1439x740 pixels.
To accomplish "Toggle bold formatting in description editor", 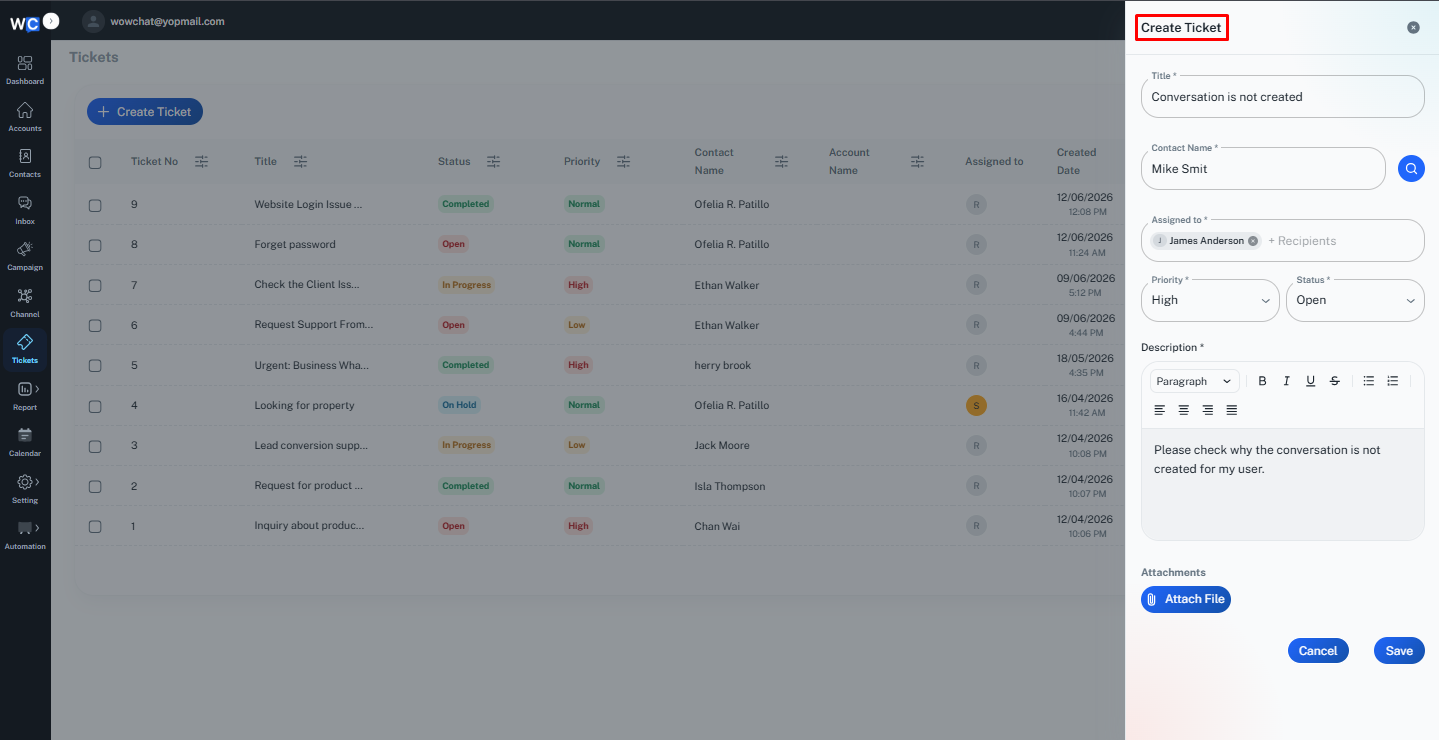I will tap(1262, 381).
